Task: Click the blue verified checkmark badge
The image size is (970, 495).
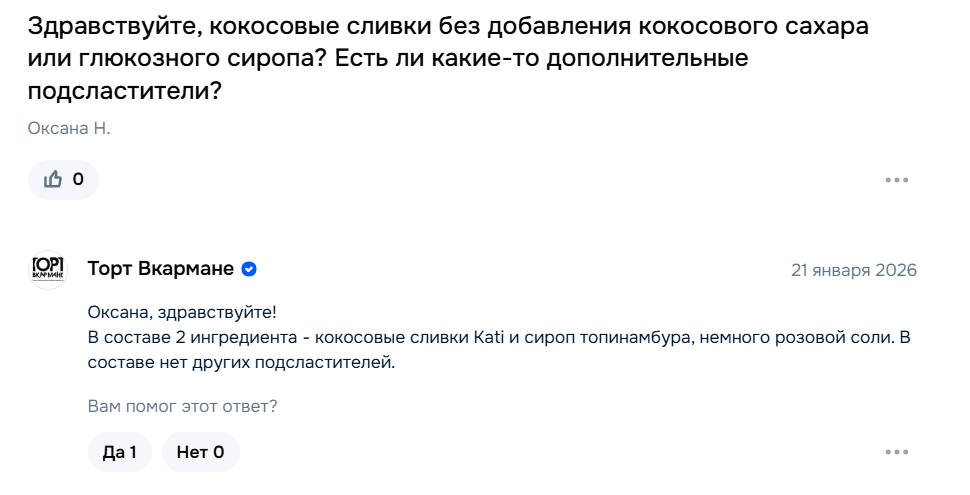Action: click(249, 269)
